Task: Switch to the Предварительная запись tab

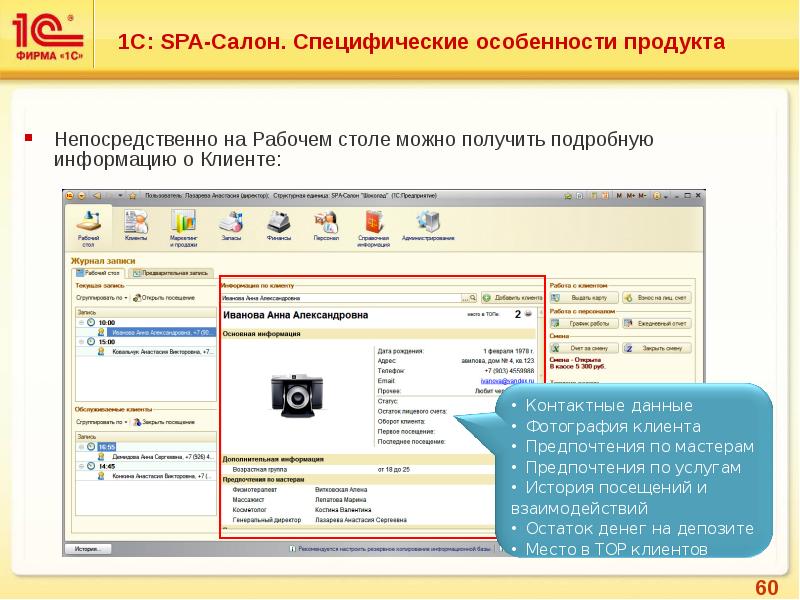Action: tap(170, 272)
